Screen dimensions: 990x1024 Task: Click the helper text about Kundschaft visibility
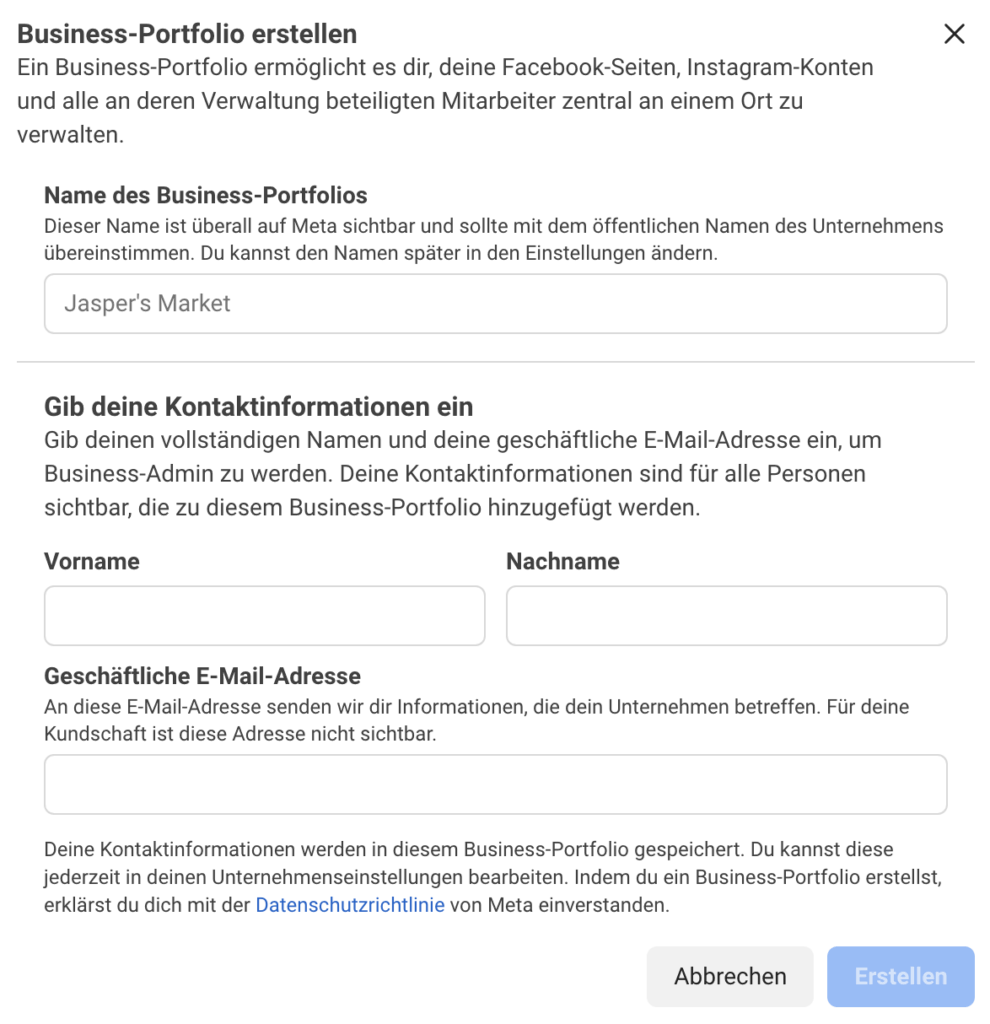pyautogui.click(x=476, y=720)
